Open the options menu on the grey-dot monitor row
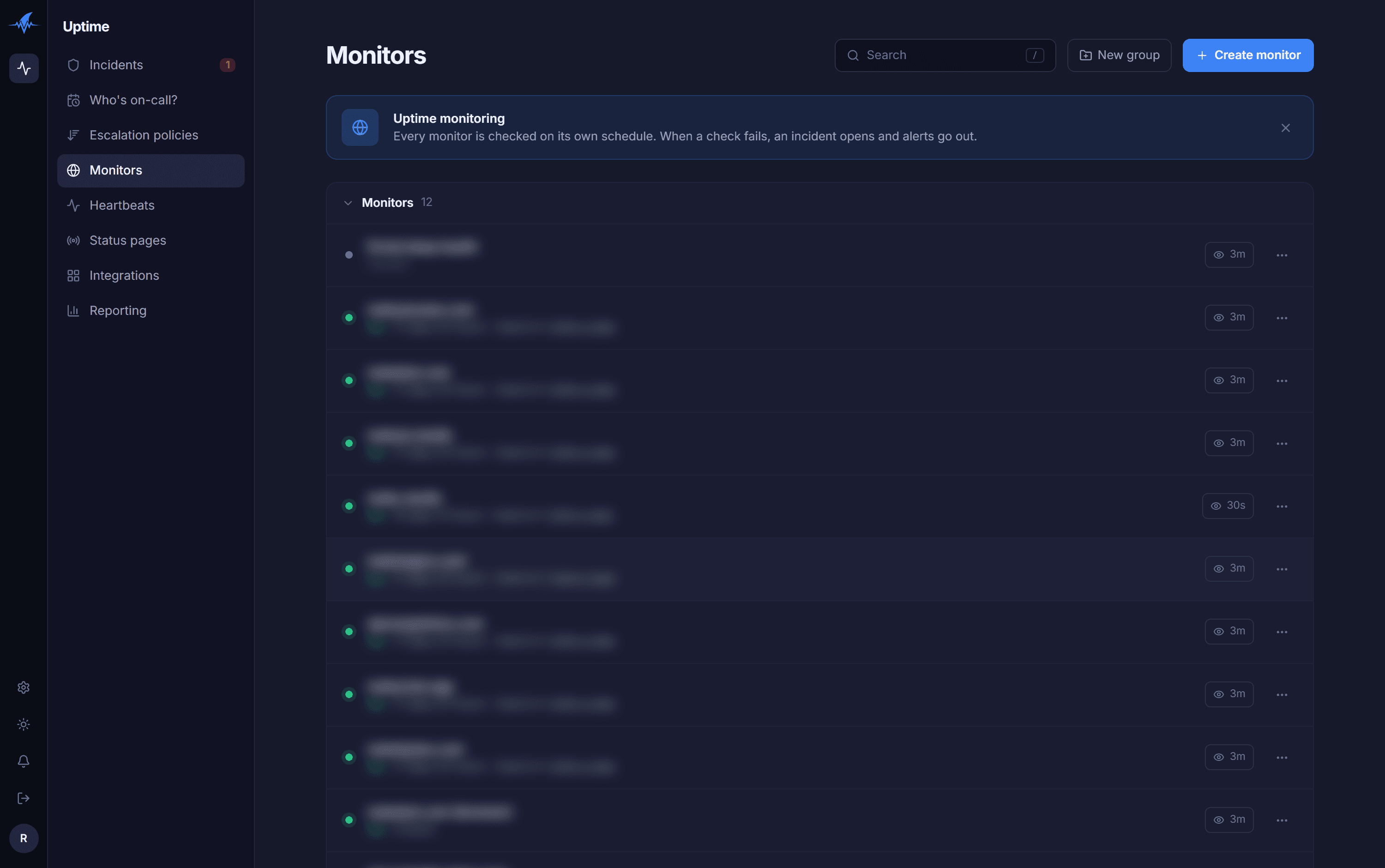 pos(1282,255)
